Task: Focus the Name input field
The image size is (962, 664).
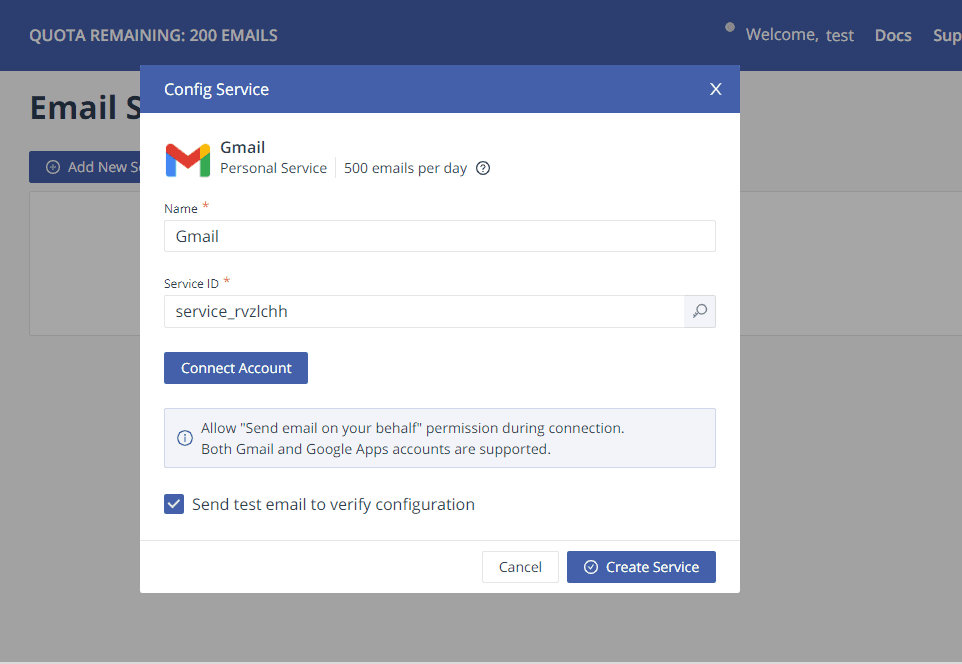Action: coord(439,236)
